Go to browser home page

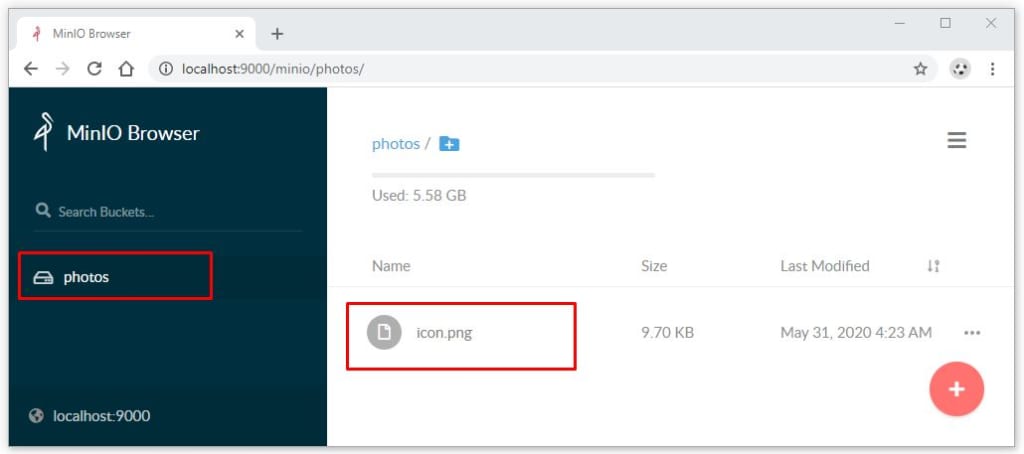tap(126, 69)
